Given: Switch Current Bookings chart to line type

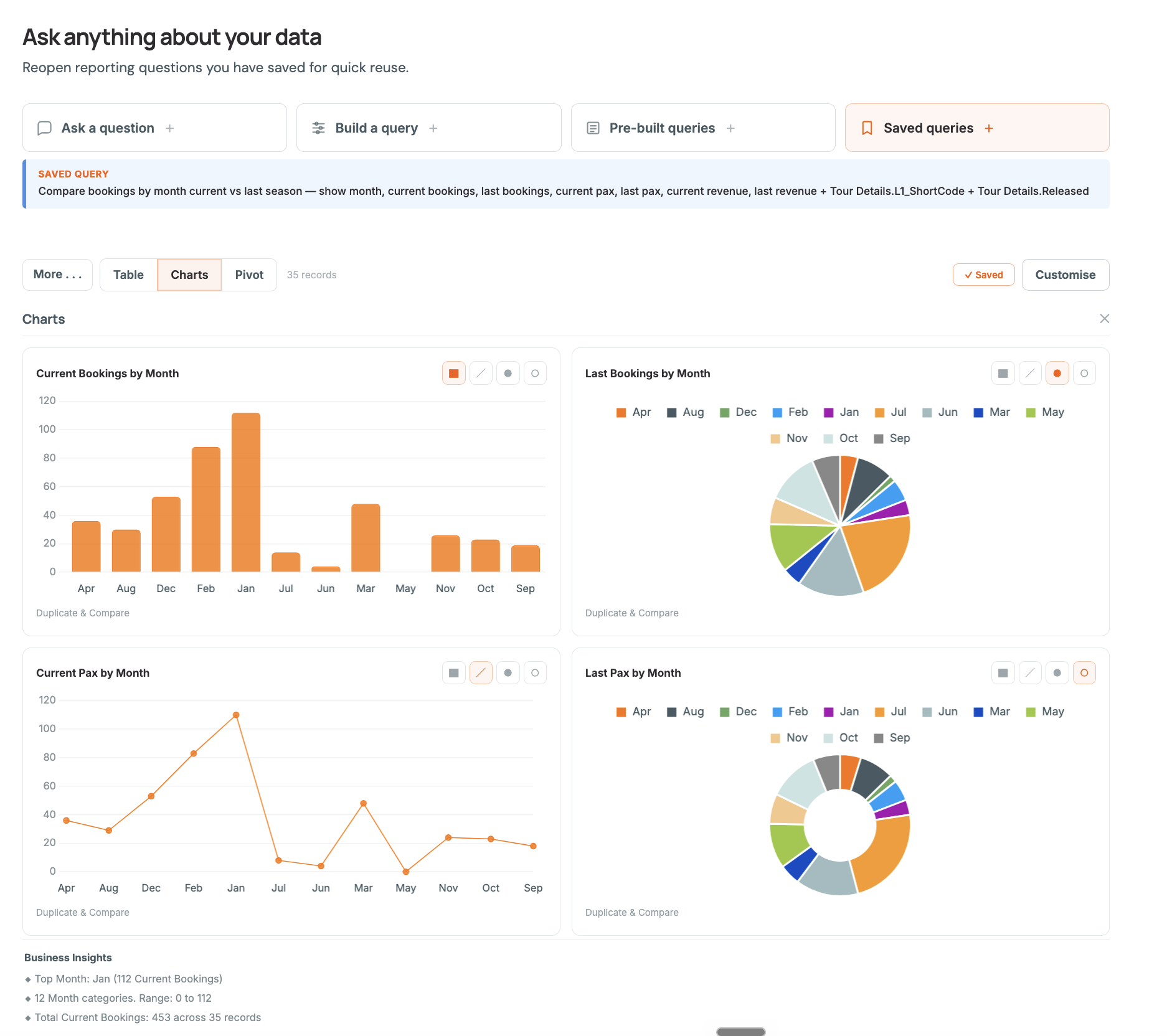Looking at the screenshot, I should [x=481, y=374].
